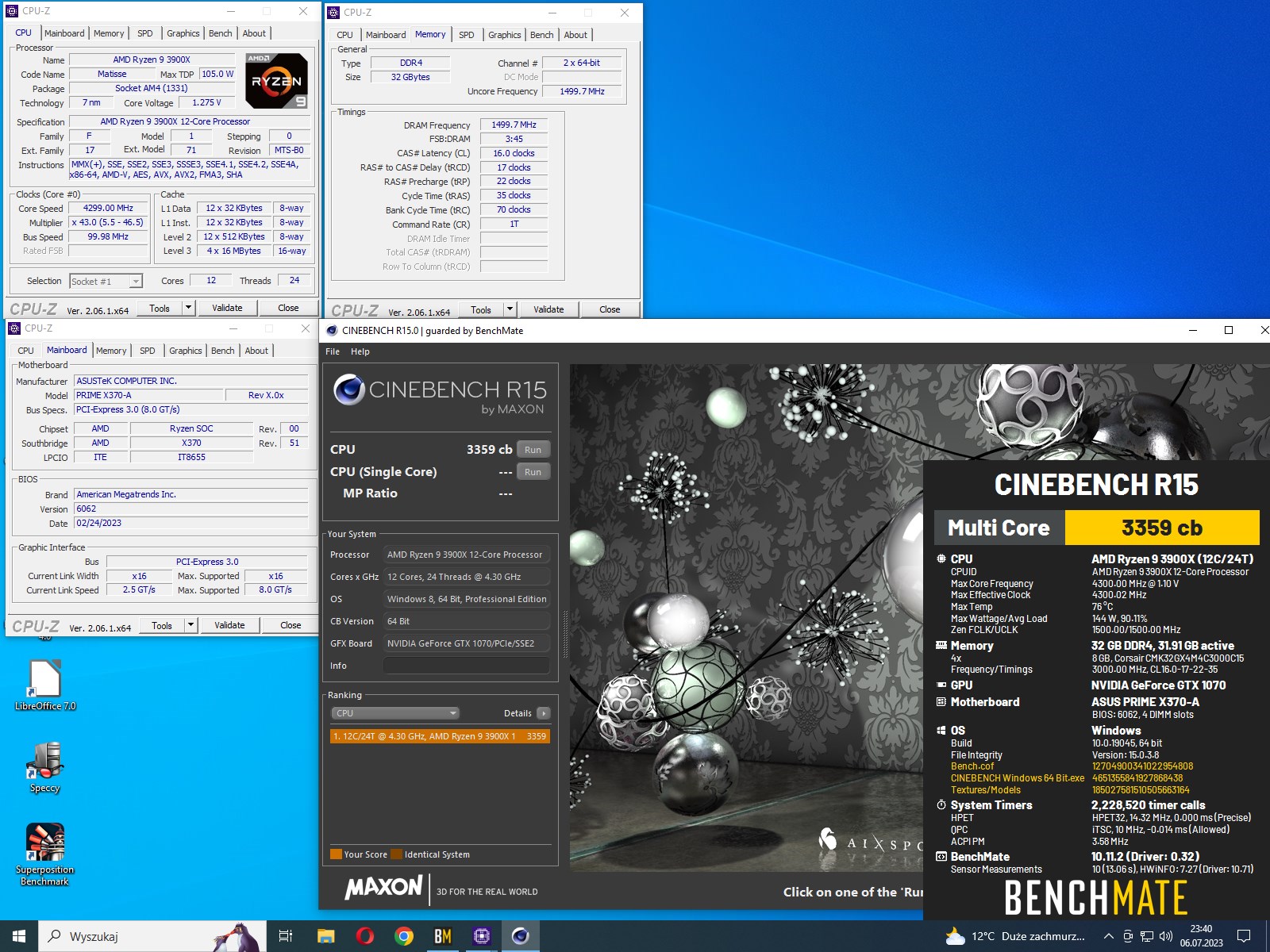Launch Speccy from the desktop
This screenshot has height=952, width=1270.
pyautogui.click(x=45, y=767)
